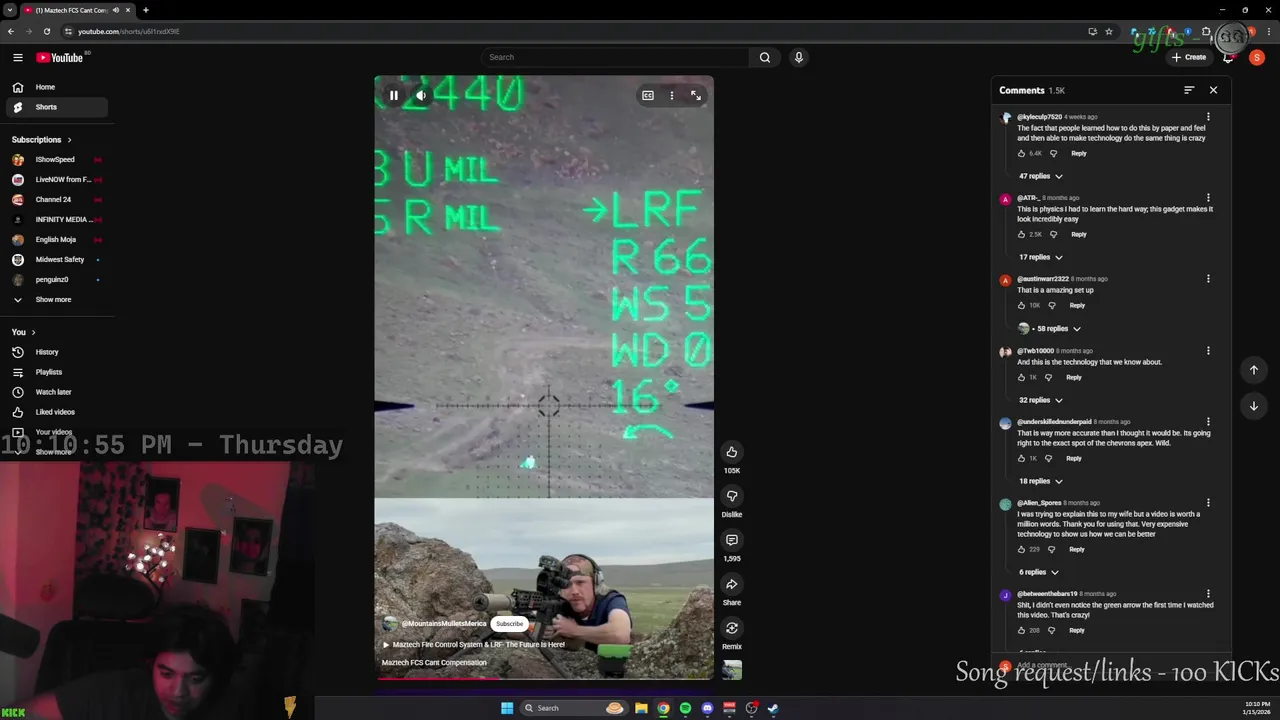Expand 6 replies under Alien_Spores comment
The width and height of the screenshot is (1280, 720).
(x=1038, y=572)
